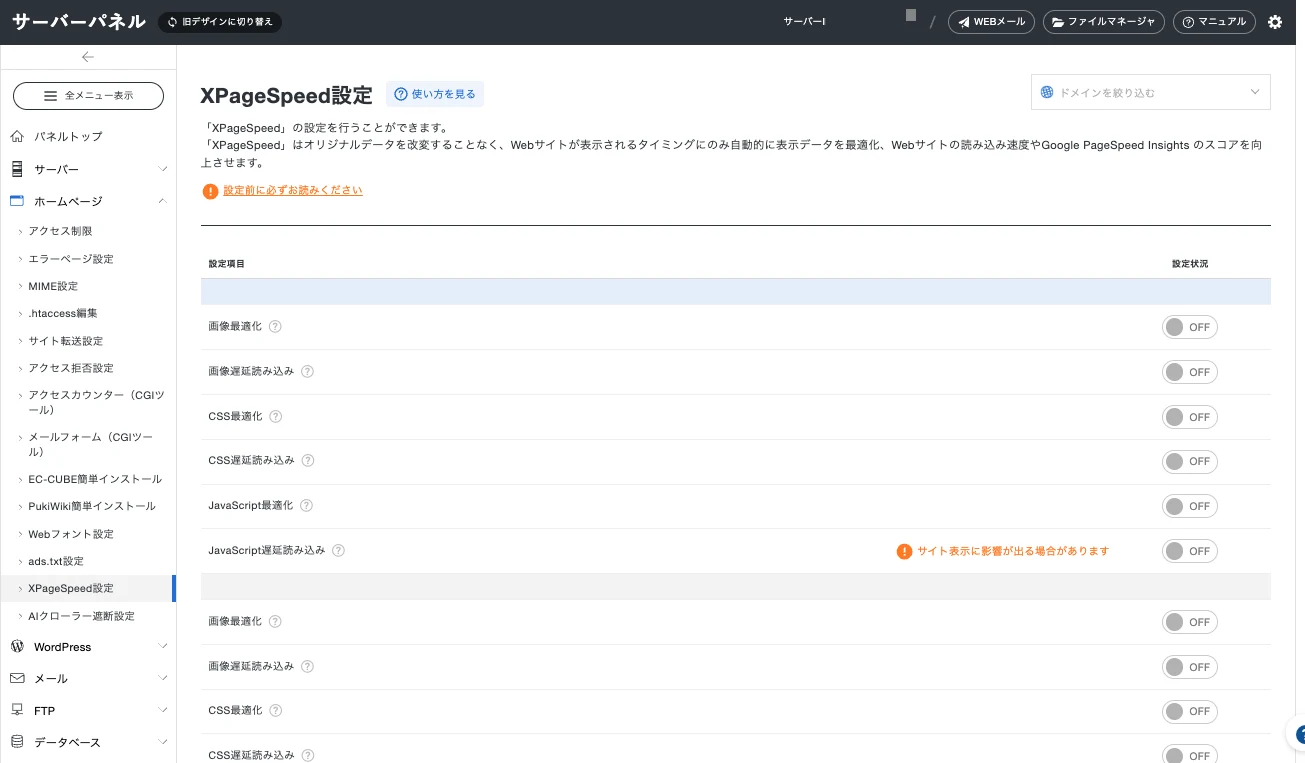Click the orange warning icon beside 設定前に必ずお読みください
Image resolution: width=1305 pixels, height=763 pixels.
click(210, 191)
